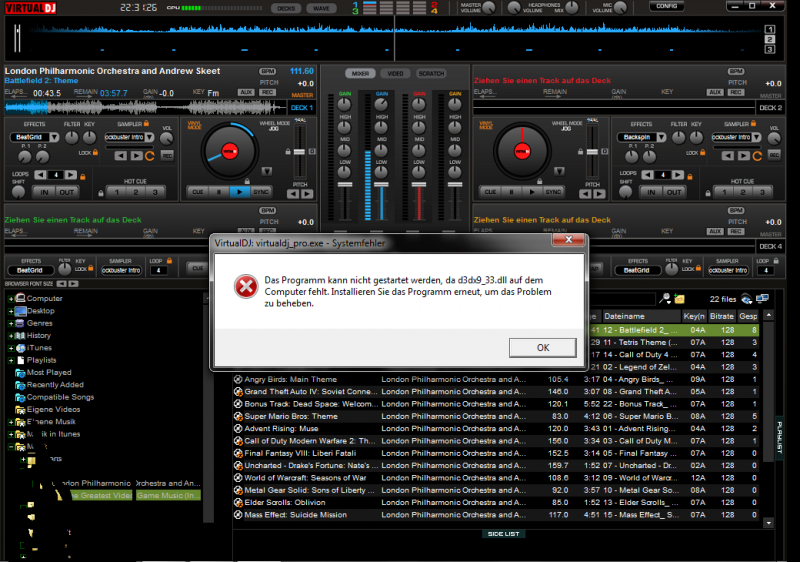Open Eigene Videos folder

47,410
